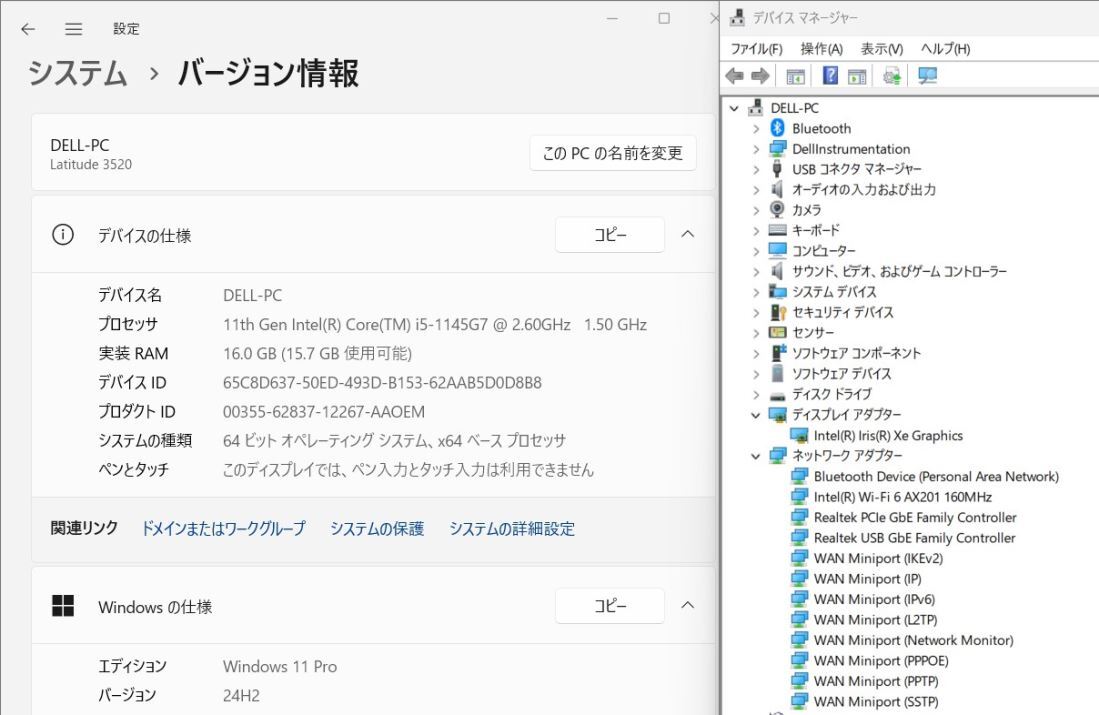Copy the Windows specifications

click(x=610, y=605)
